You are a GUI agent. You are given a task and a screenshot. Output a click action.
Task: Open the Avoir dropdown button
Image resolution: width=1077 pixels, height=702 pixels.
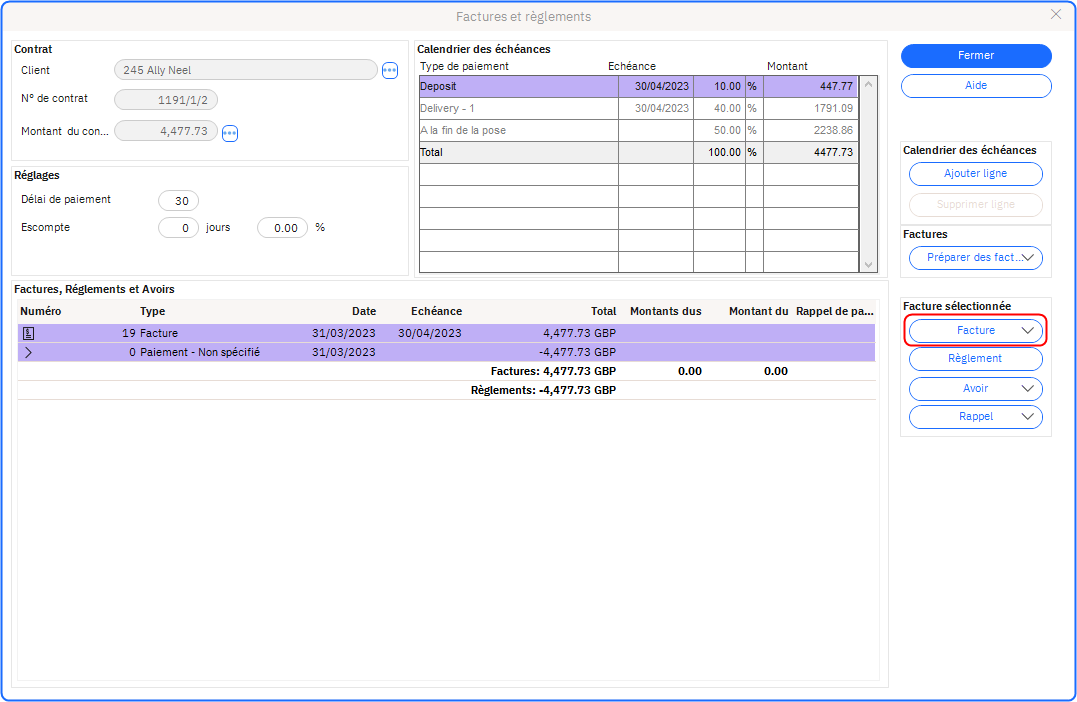coord(975,389)
